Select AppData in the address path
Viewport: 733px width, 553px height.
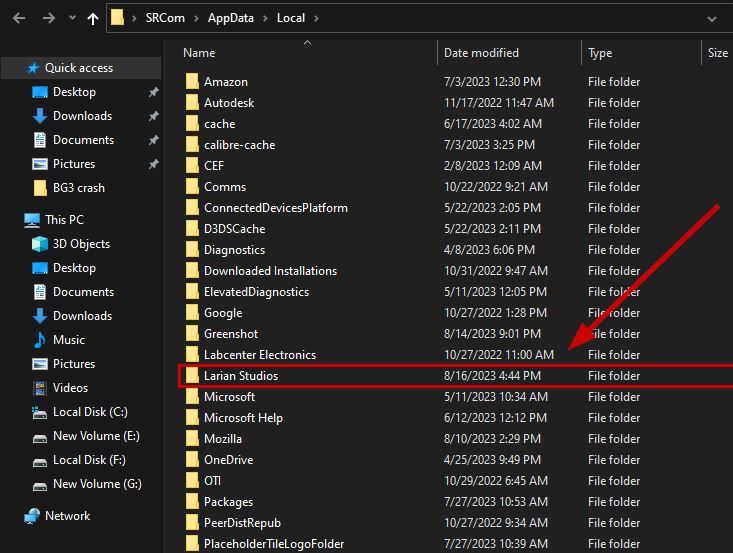(231, 18)
